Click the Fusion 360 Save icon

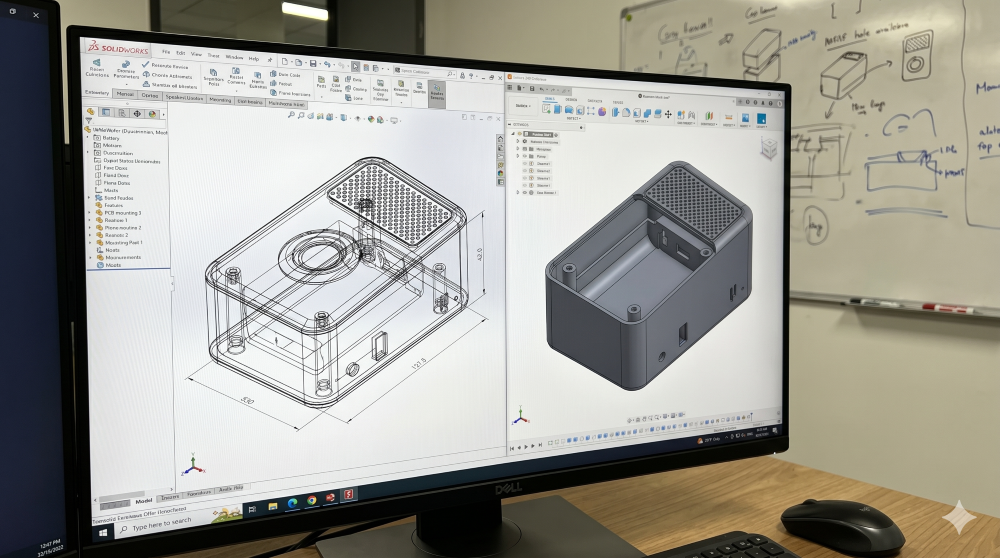pos(532,89)
